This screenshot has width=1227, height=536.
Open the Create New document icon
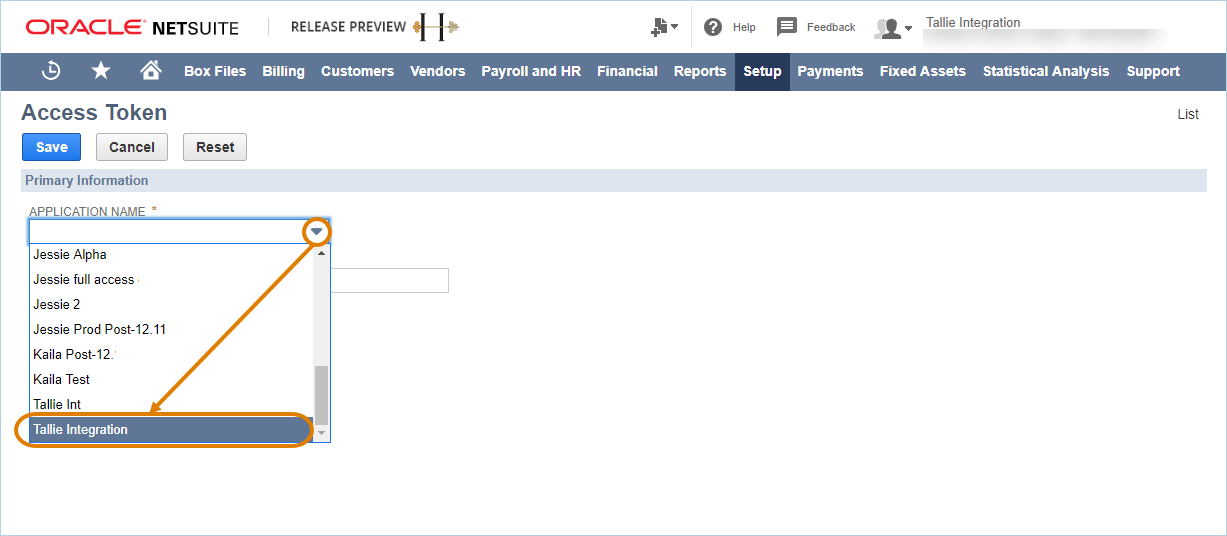pyautogui.click(x=664, y=27)
